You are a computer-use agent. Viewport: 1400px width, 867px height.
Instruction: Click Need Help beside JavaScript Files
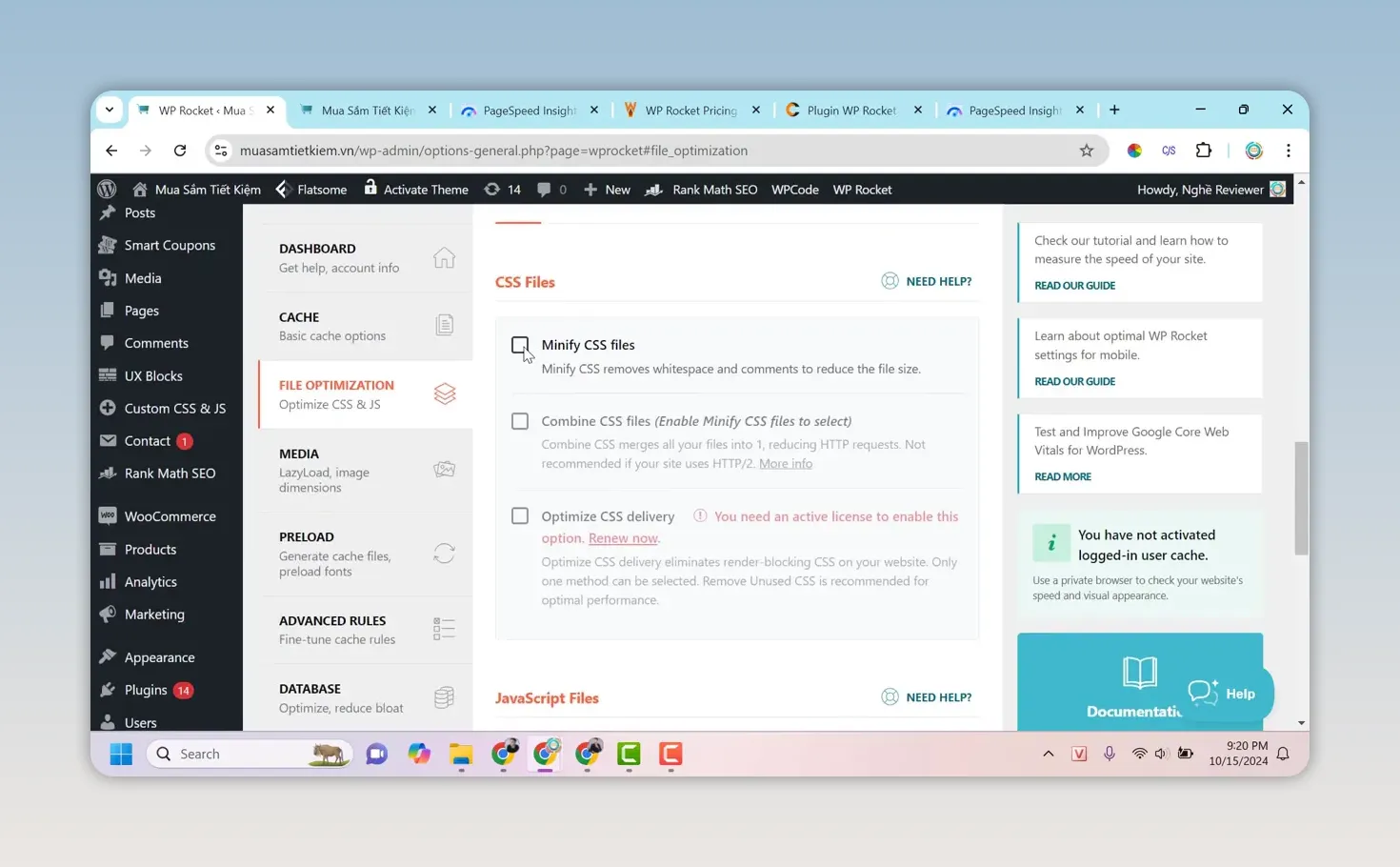point(927,697)
